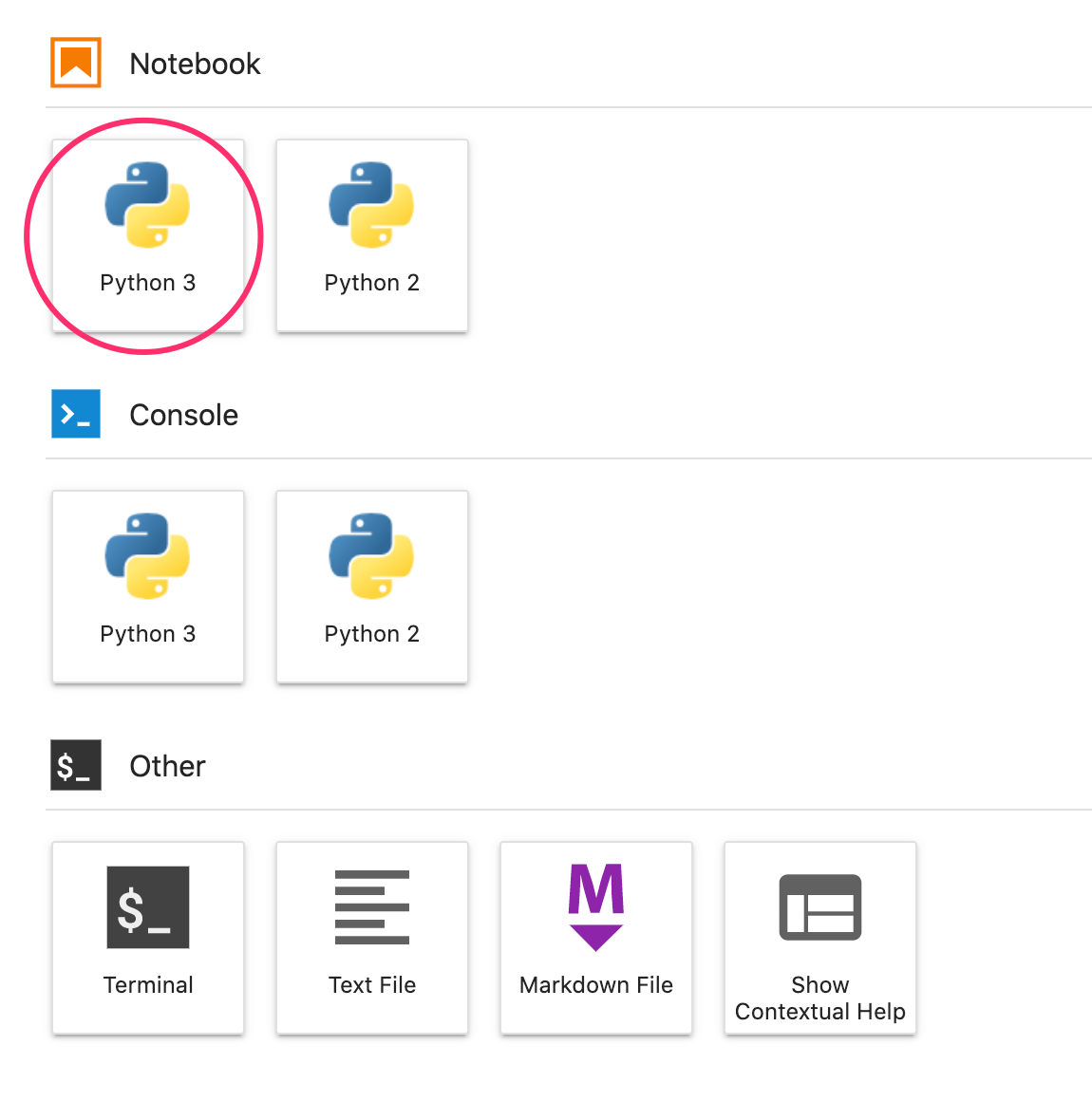Launch the Python 3 notebook icon

[x=147, y=205]
